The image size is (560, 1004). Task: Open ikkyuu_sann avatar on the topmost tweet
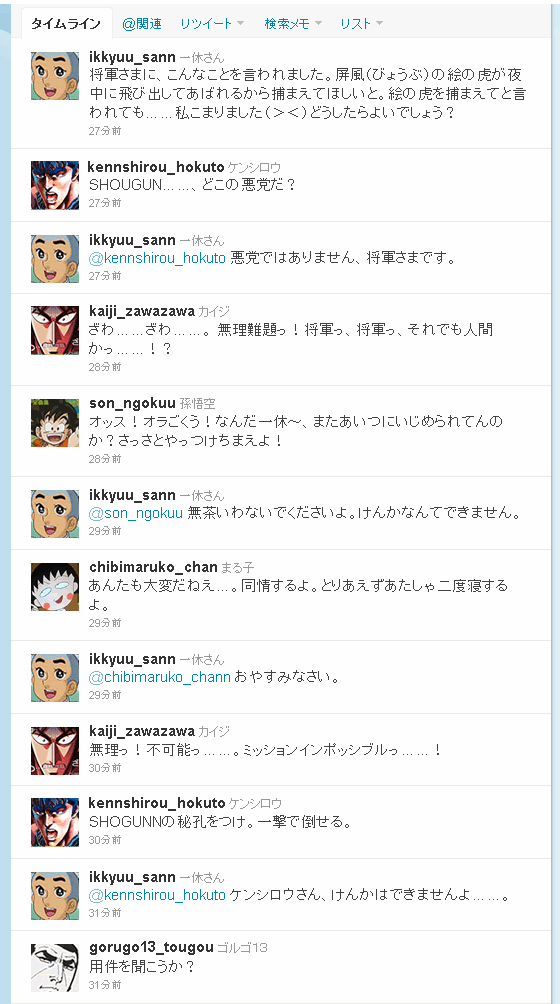click(x=55, y=76)
